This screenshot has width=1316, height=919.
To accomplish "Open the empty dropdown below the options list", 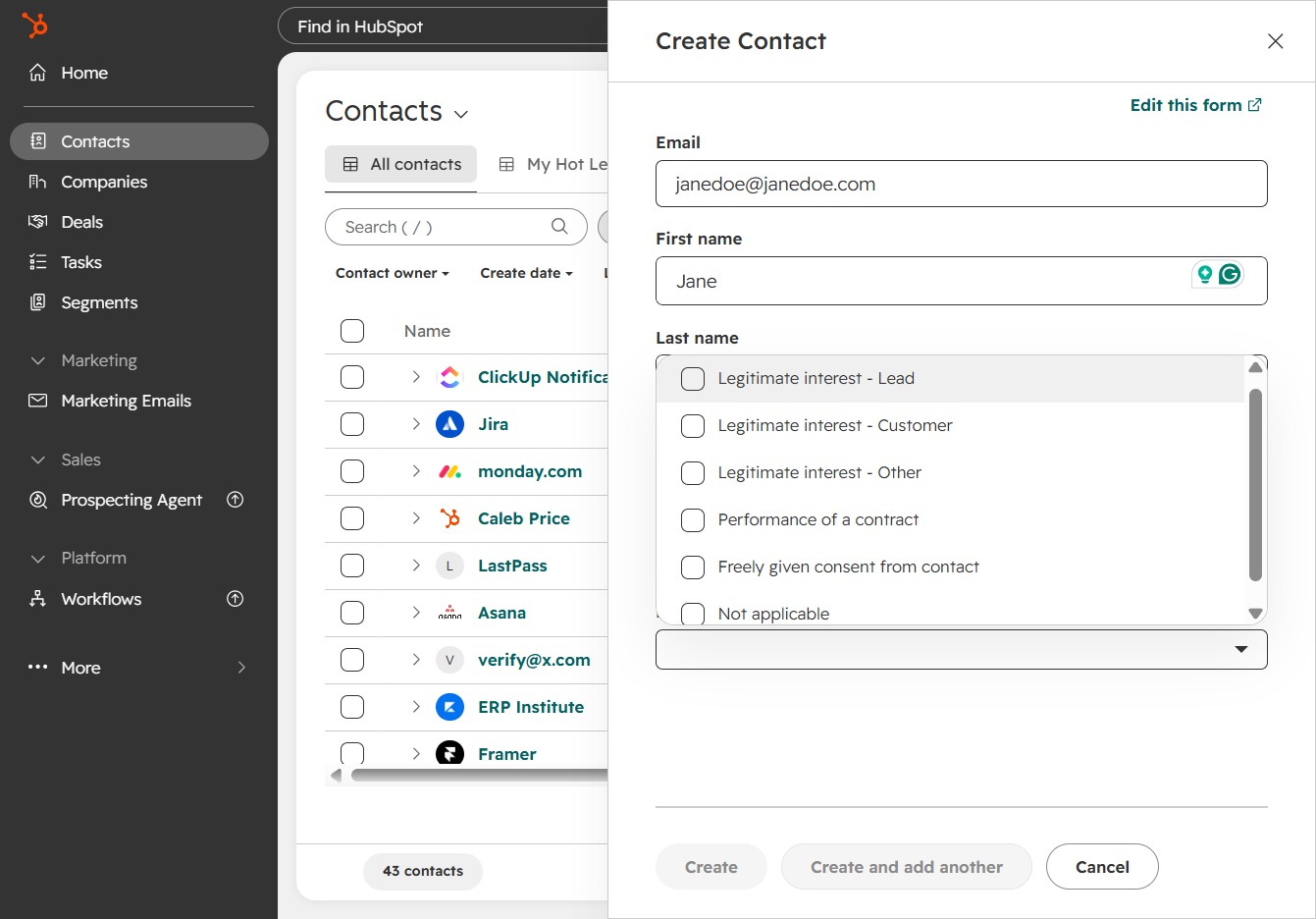I will click(962, 649).
